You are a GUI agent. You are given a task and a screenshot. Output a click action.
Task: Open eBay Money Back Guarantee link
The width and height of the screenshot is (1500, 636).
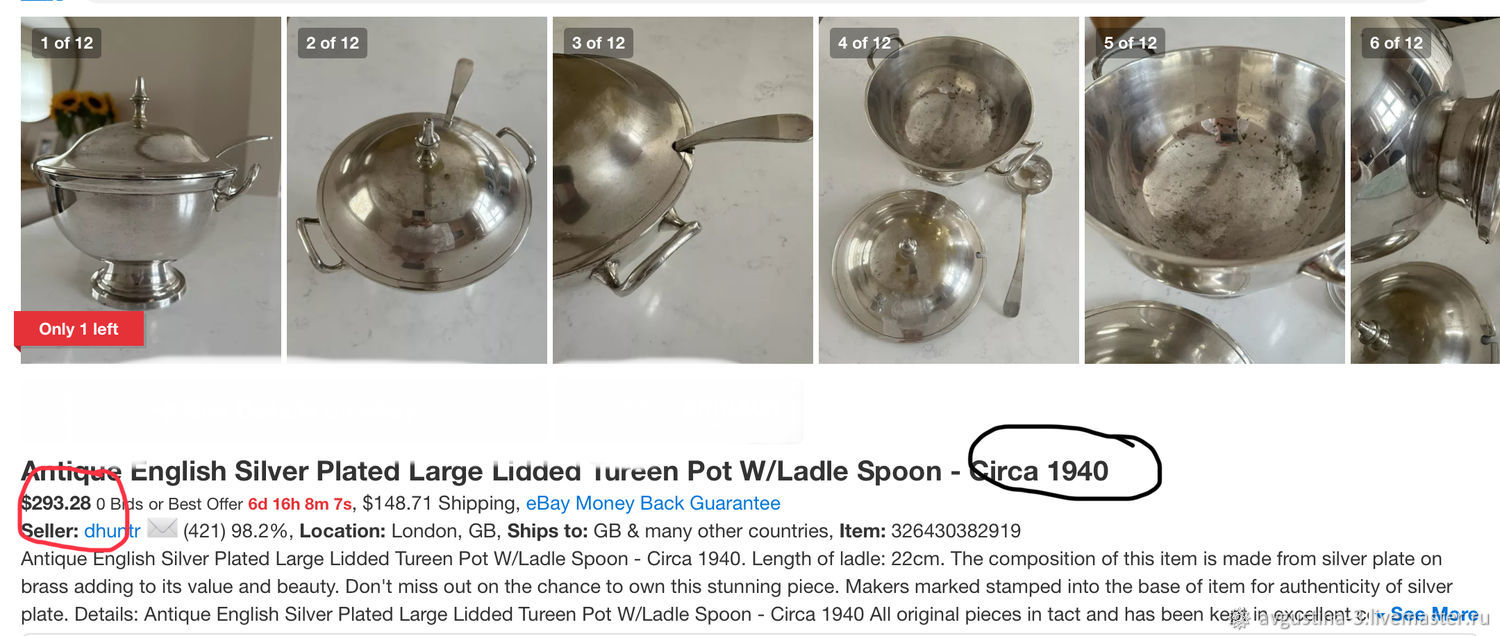point(653,503)
